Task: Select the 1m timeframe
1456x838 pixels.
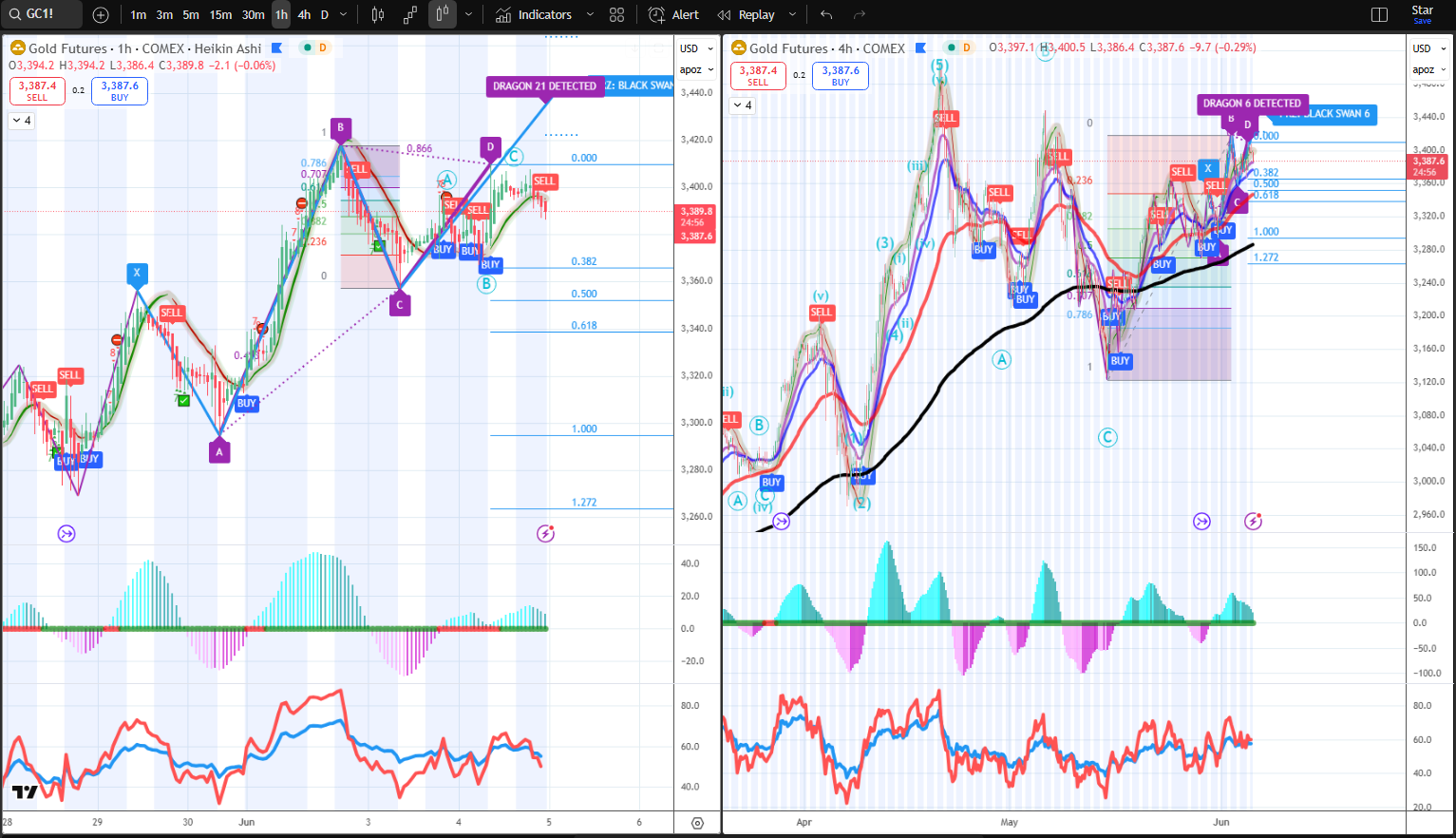Action: [x=139, y=14]
